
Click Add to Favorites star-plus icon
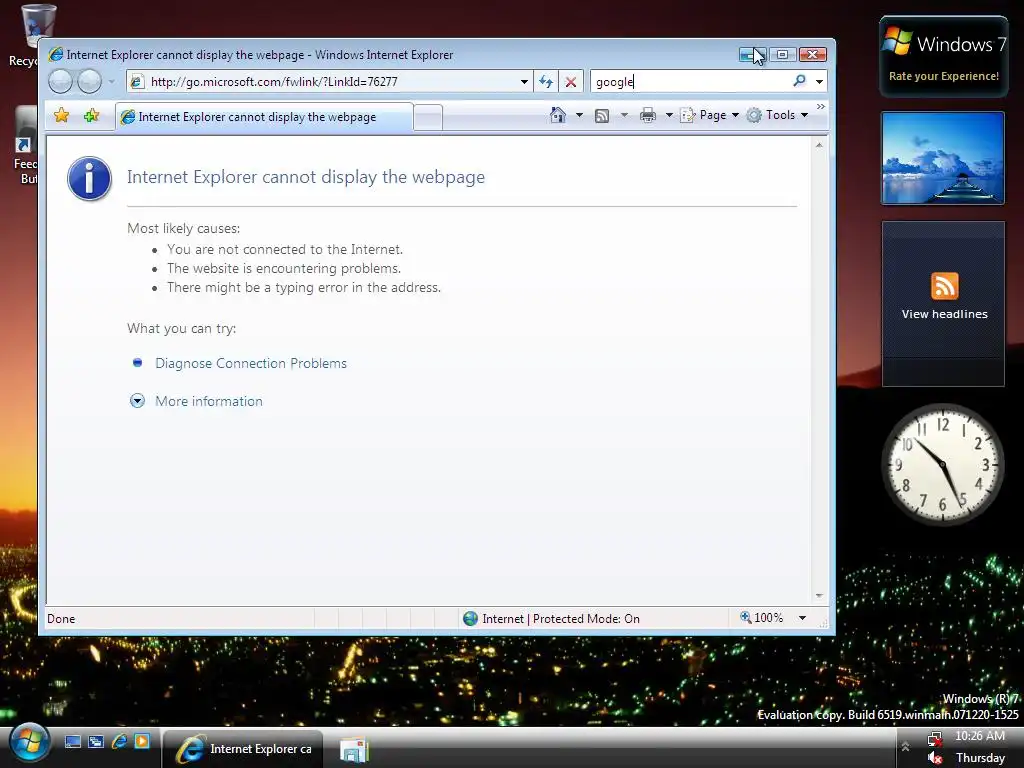pos(91,116)
